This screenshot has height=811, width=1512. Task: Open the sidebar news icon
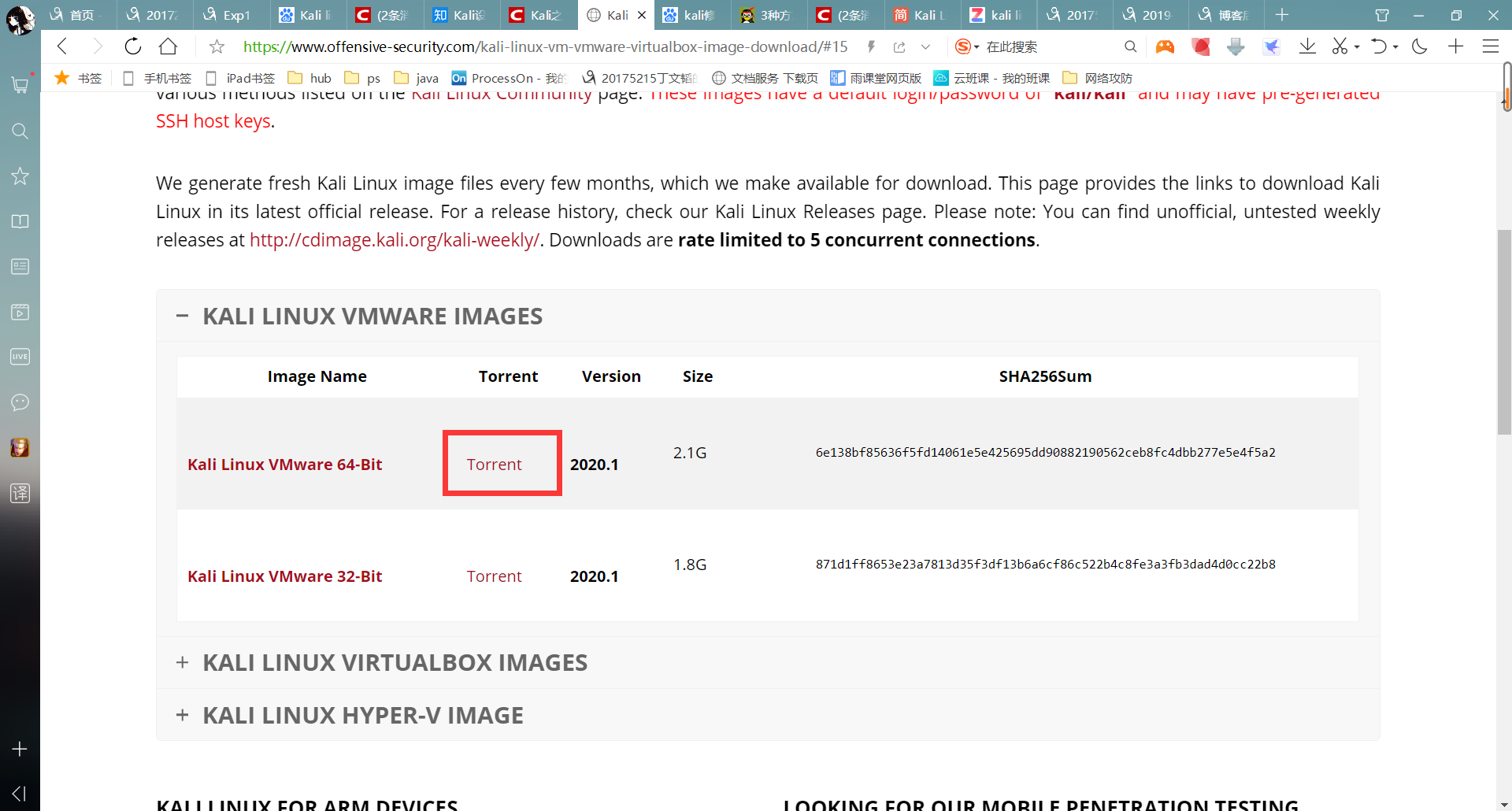click(x=20, y=267)
